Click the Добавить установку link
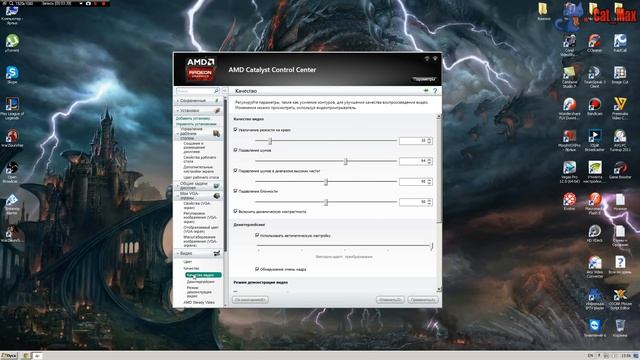640x360 pixels. 193,118
